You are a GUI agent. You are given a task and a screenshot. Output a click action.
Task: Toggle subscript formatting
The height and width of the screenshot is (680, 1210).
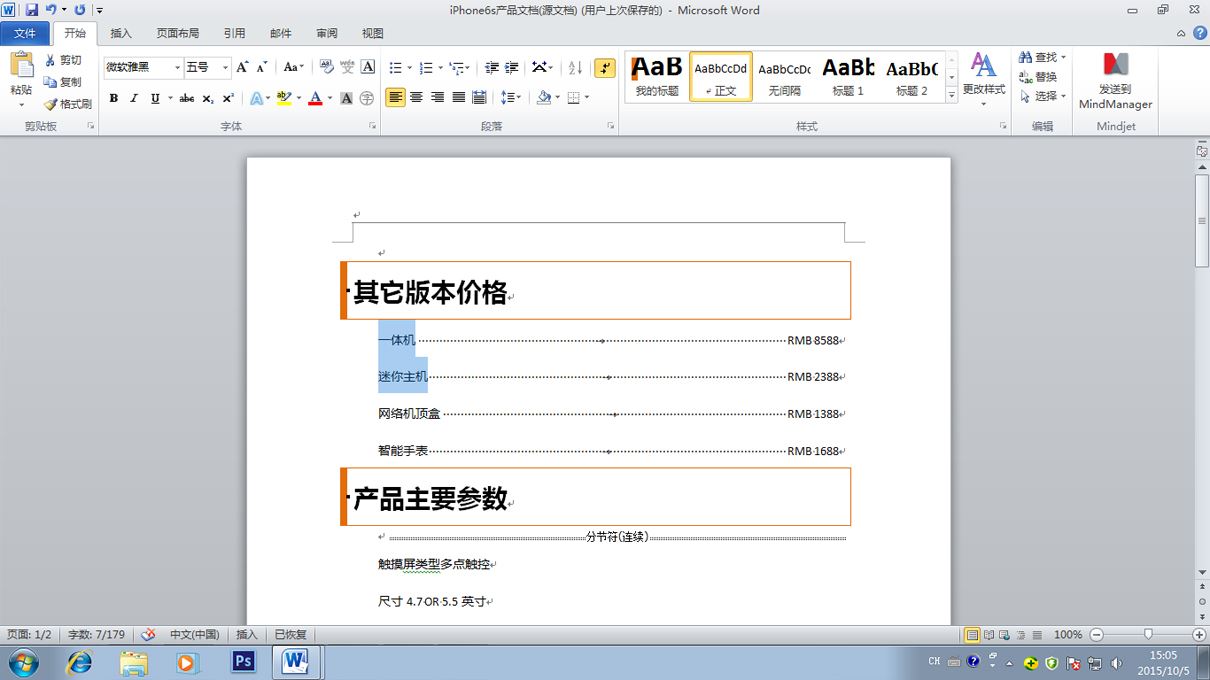click(x=207, y=98)
